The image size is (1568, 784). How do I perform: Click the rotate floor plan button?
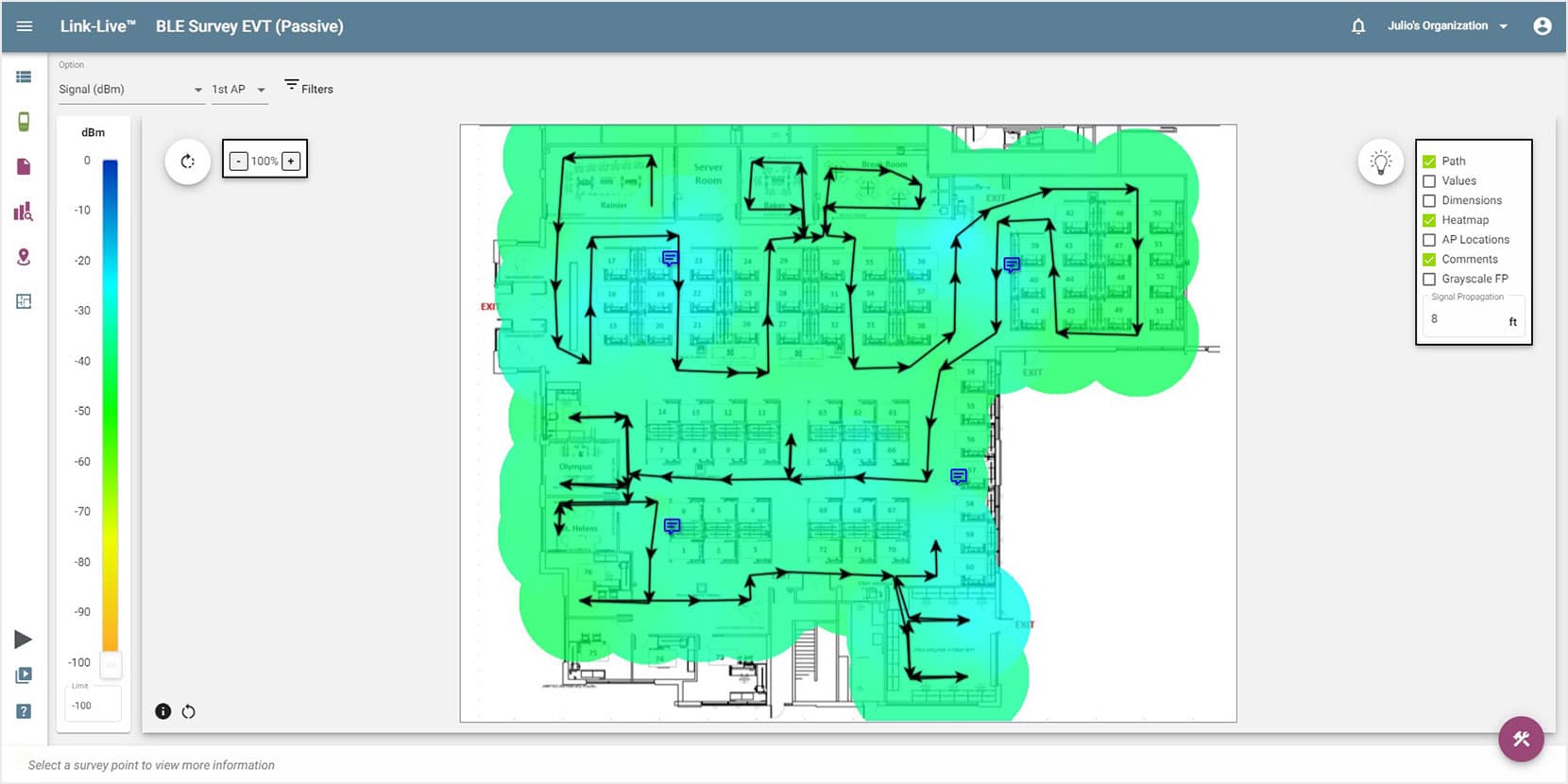187,162
